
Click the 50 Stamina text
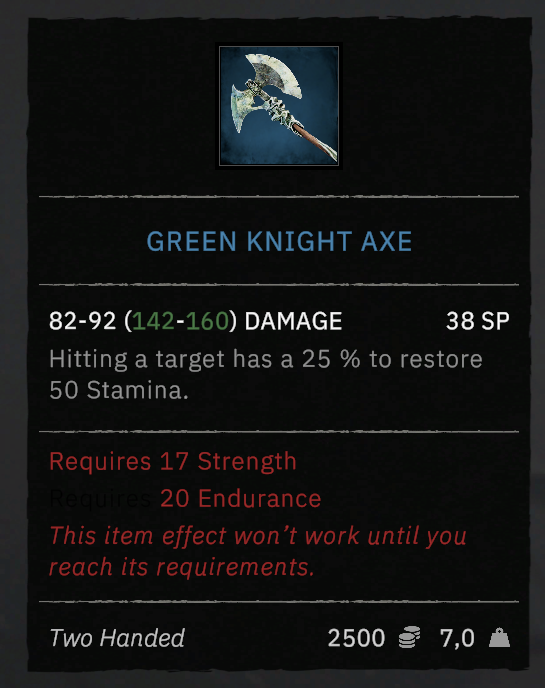[119, 390]
